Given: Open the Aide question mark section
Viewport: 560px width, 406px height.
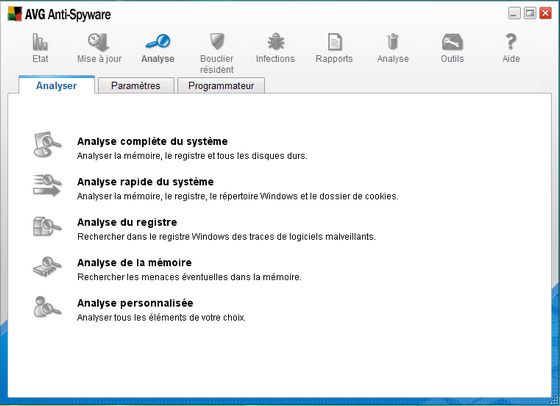Looking at the screenshot, I should click(511, 48).
